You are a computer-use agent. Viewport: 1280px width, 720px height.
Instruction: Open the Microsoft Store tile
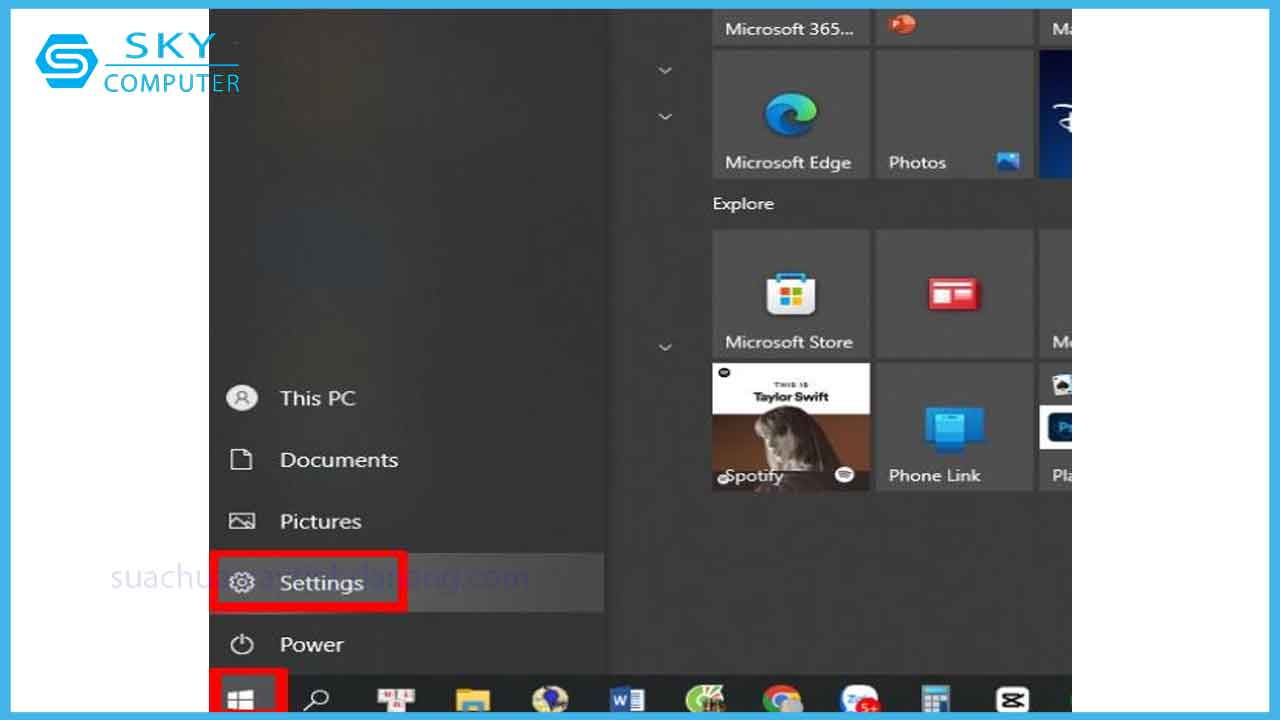pos(790,294)
